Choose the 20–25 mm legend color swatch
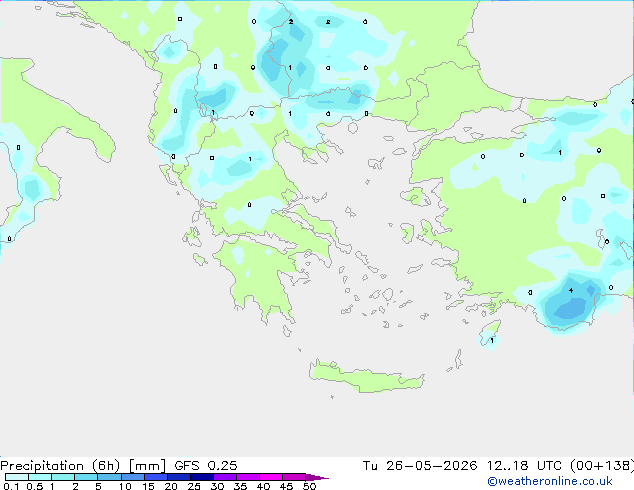 tap(179, 477)
